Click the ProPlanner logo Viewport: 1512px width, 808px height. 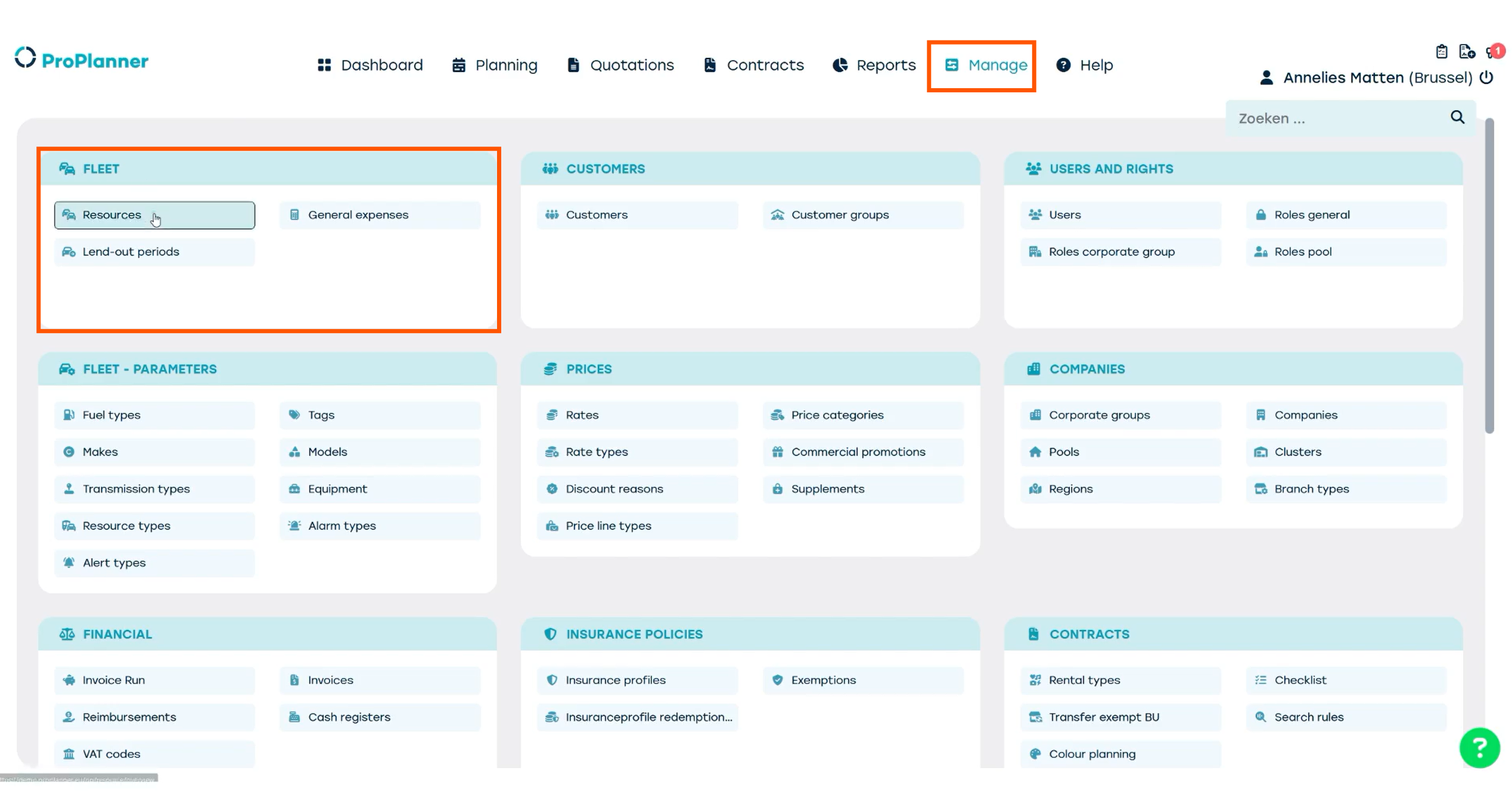click(82, 59)
